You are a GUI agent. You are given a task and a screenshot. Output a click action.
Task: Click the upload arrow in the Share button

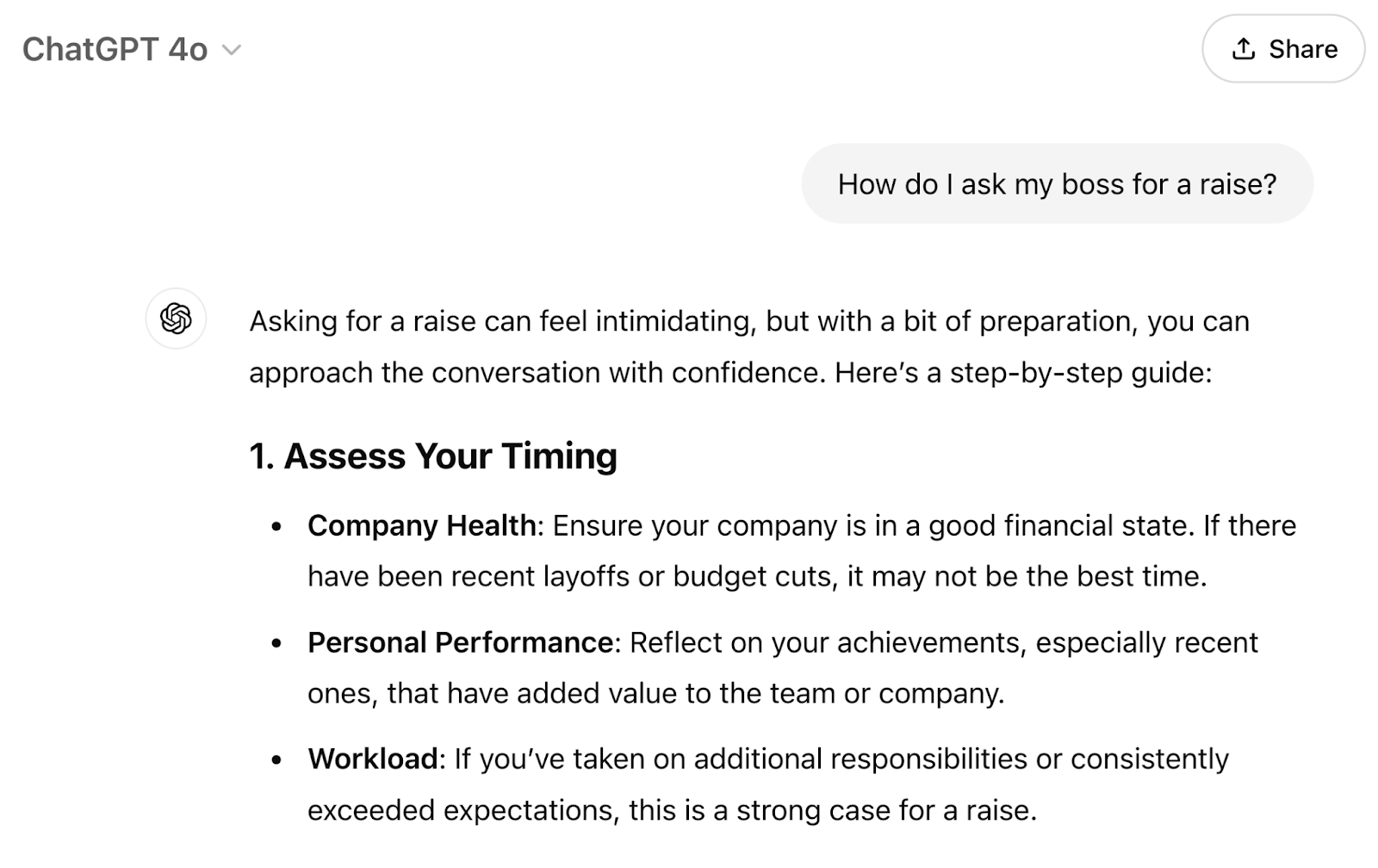click(x=1243, y=49)
